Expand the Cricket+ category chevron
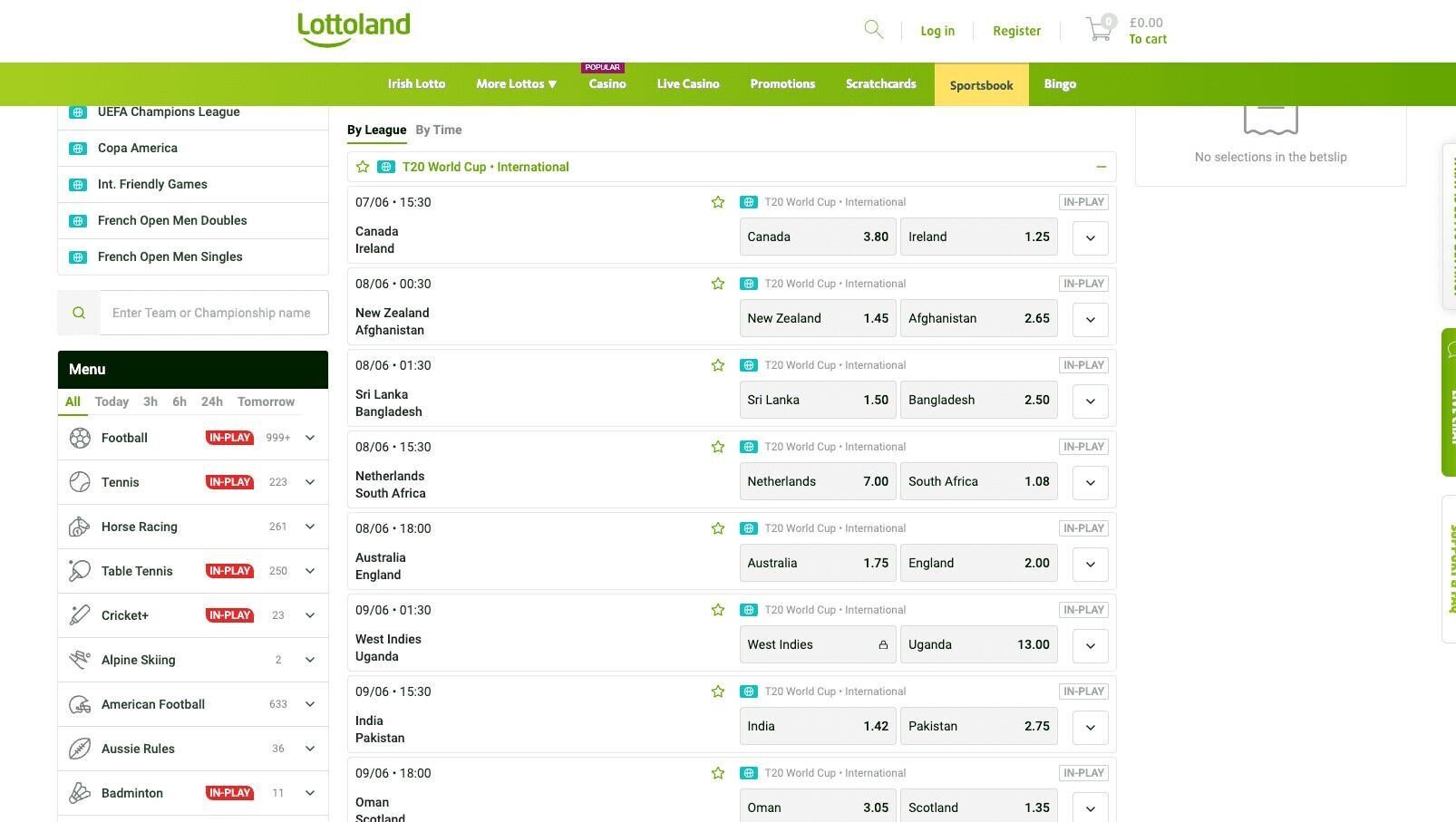The image size is (1456, 822). click(310, 615)
